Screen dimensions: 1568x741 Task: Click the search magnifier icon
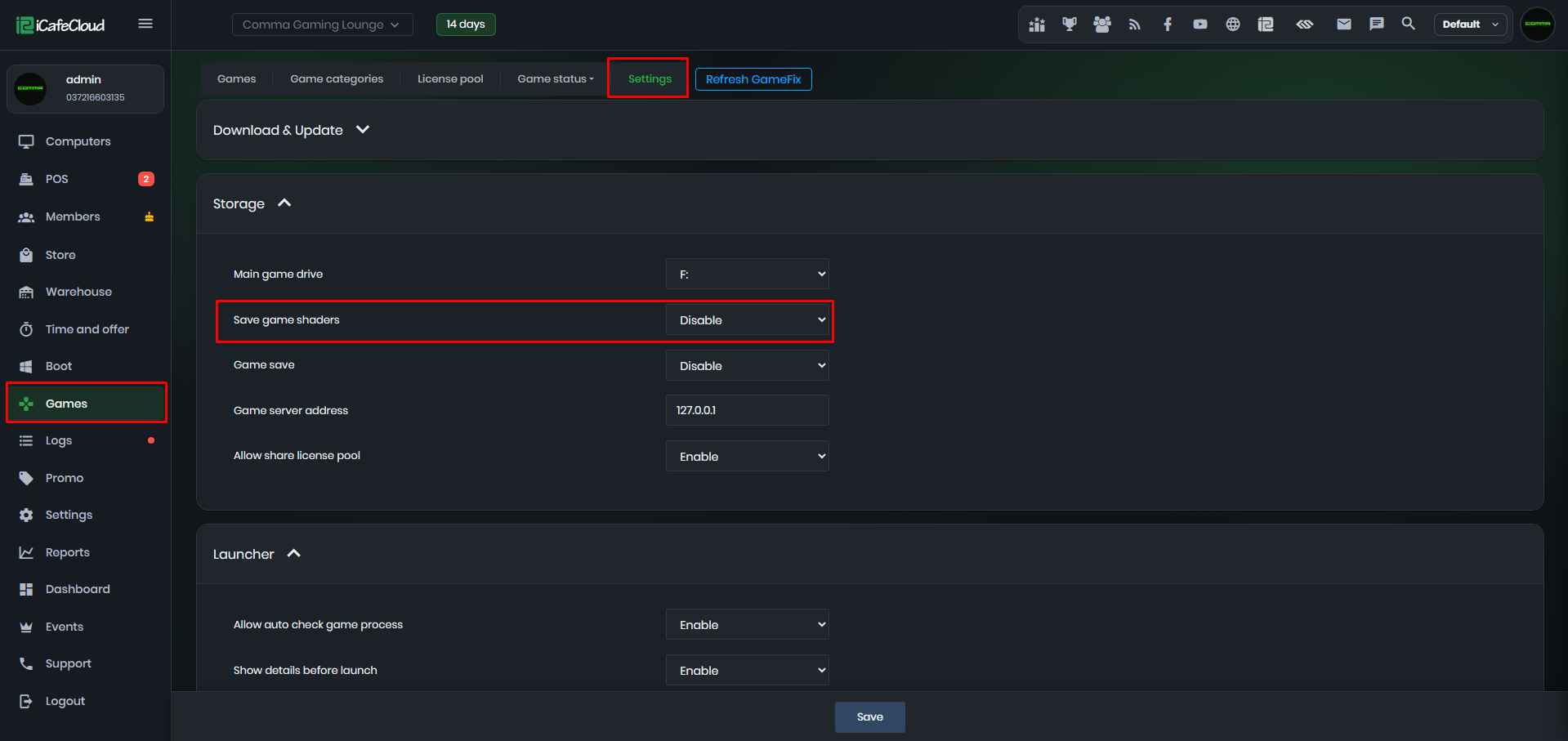[x=1409, y=24]
